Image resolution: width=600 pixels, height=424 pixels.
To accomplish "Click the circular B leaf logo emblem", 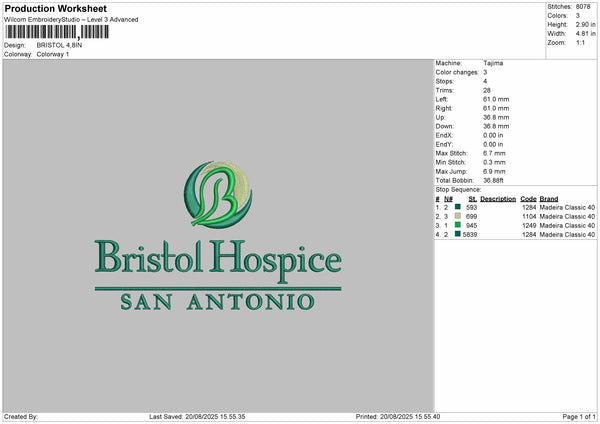I will pyautogui.click(x=218, y=194).
